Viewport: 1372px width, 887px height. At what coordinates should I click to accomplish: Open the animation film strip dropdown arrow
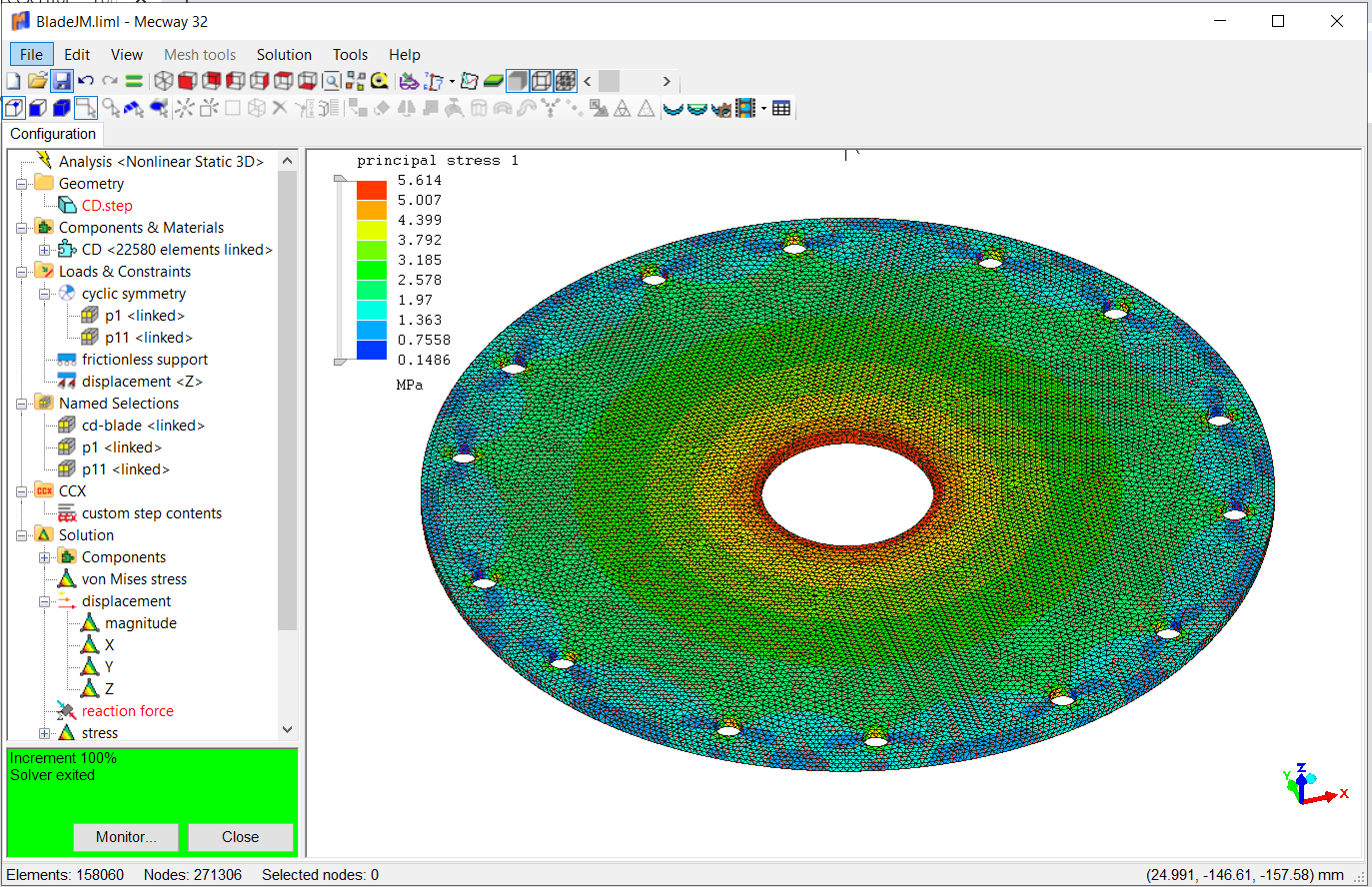pyautogui.click(x=763, y=109)
